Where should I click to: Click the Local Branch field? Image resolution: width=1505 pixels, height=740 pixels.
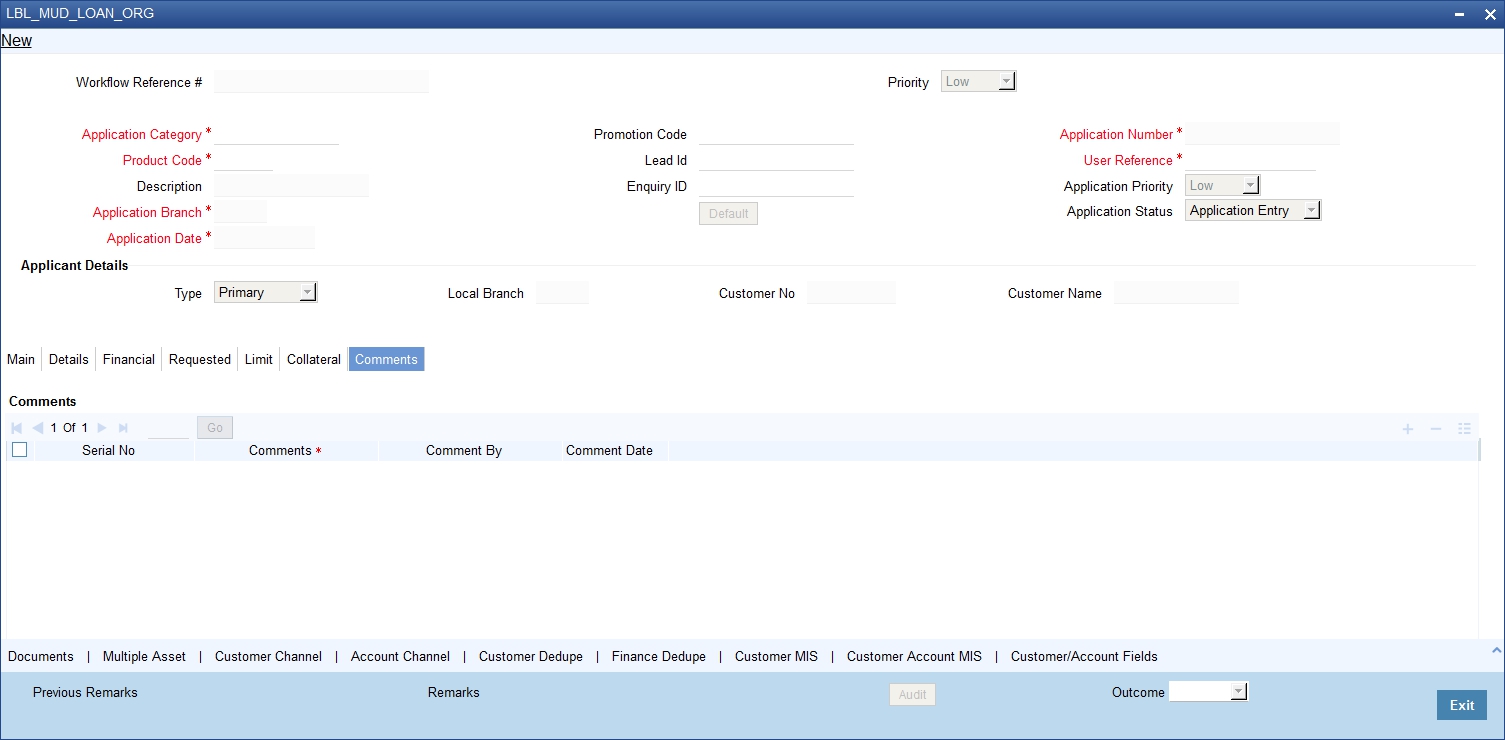pos(562,293)
